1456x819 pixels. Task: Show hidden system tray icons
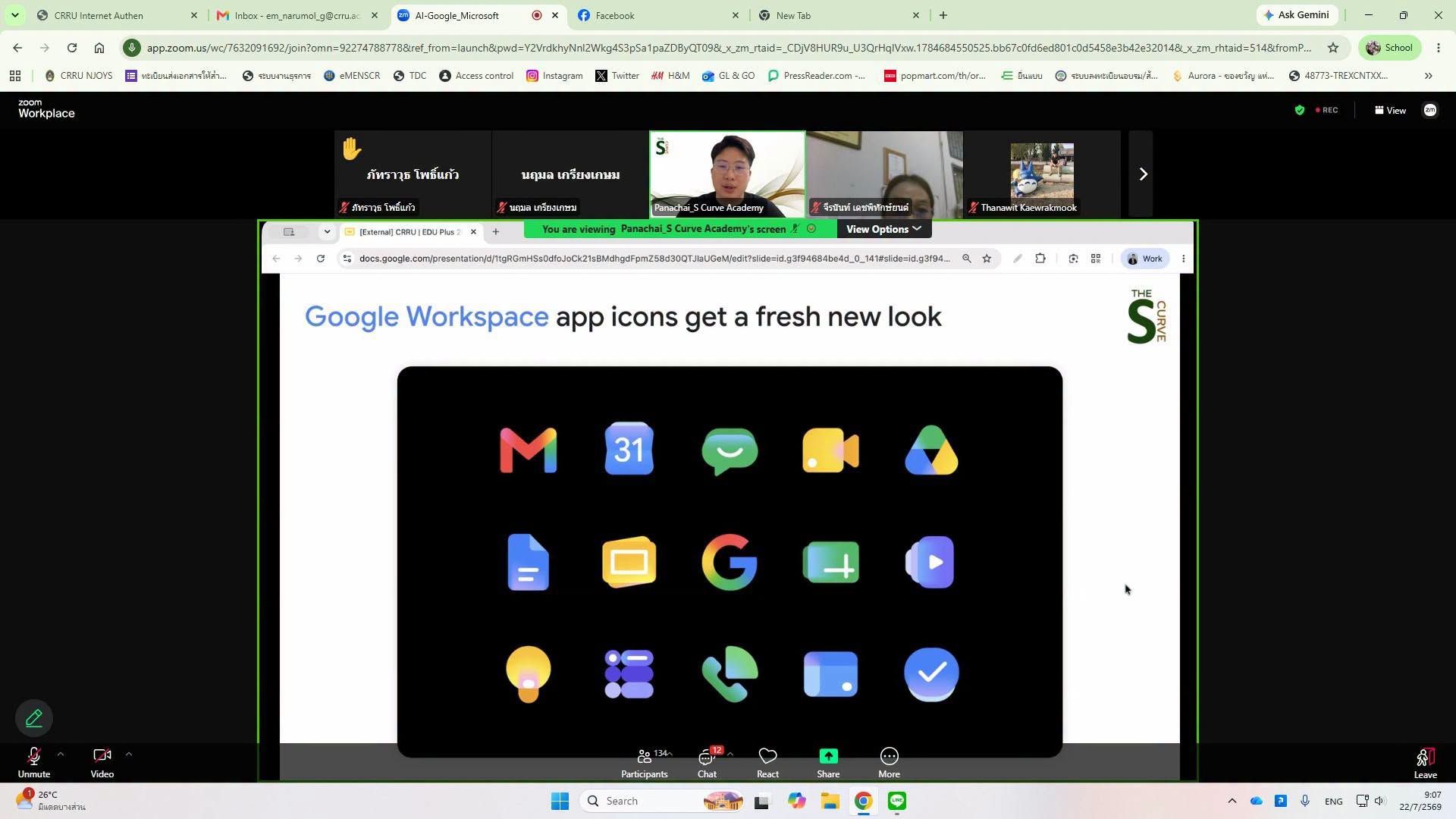tap(1232, 801)
